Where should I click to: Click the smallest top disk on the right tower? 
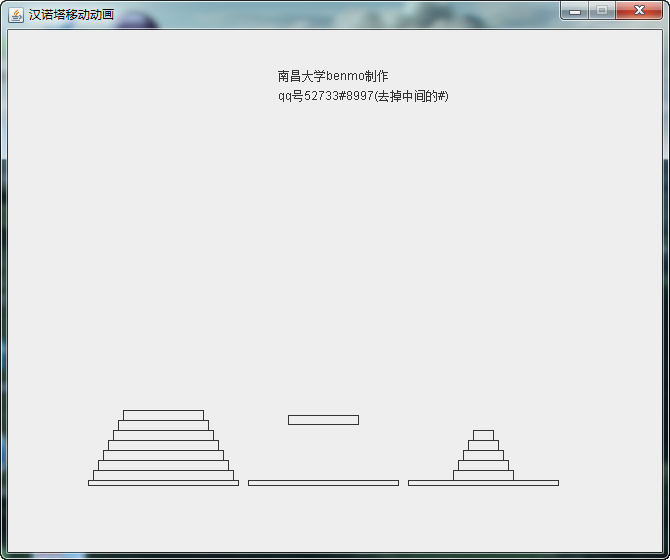(x=483, y=435)
